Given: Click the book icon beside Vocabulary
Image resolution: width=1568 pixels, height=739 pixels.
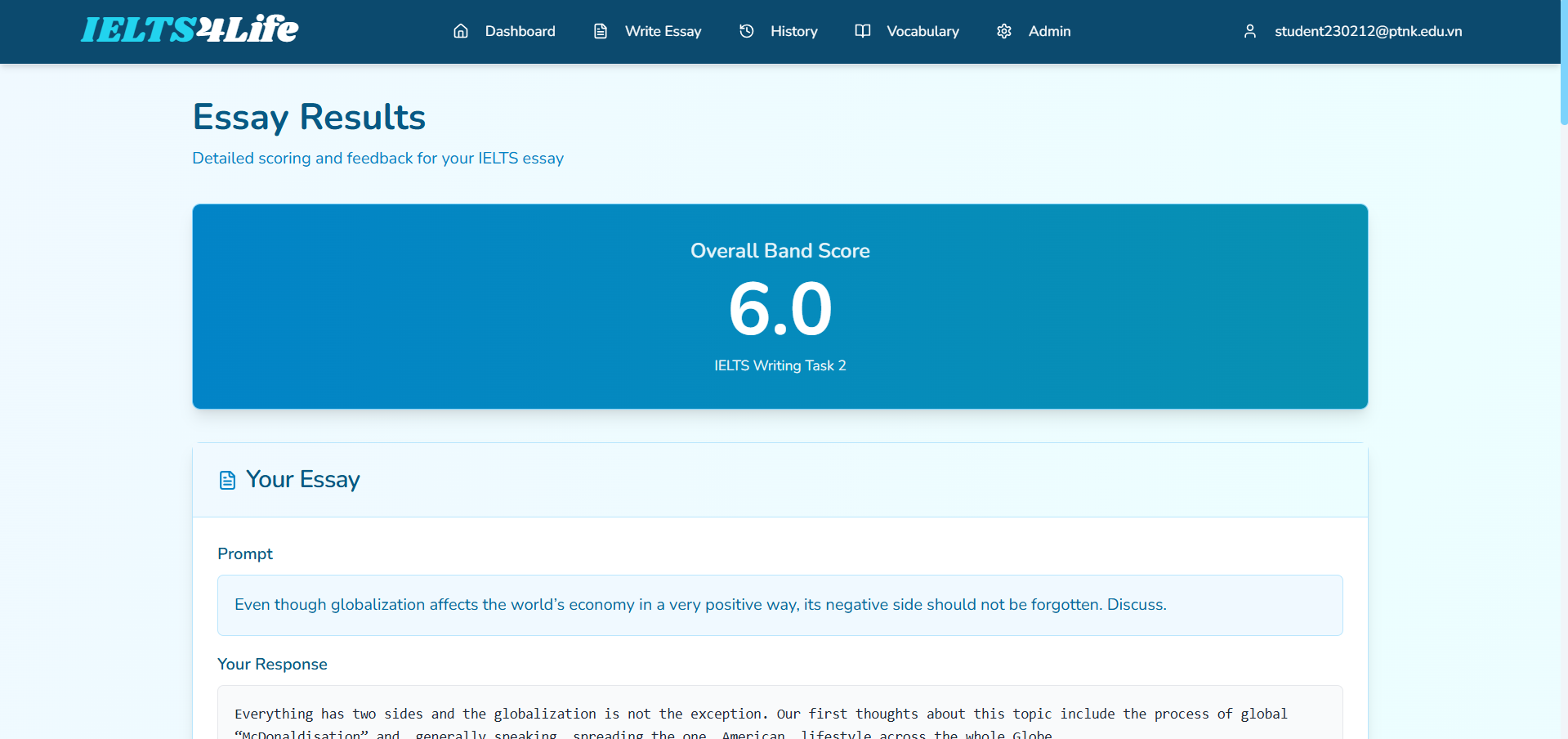Looking at the screenshot, I should point(863,31).
